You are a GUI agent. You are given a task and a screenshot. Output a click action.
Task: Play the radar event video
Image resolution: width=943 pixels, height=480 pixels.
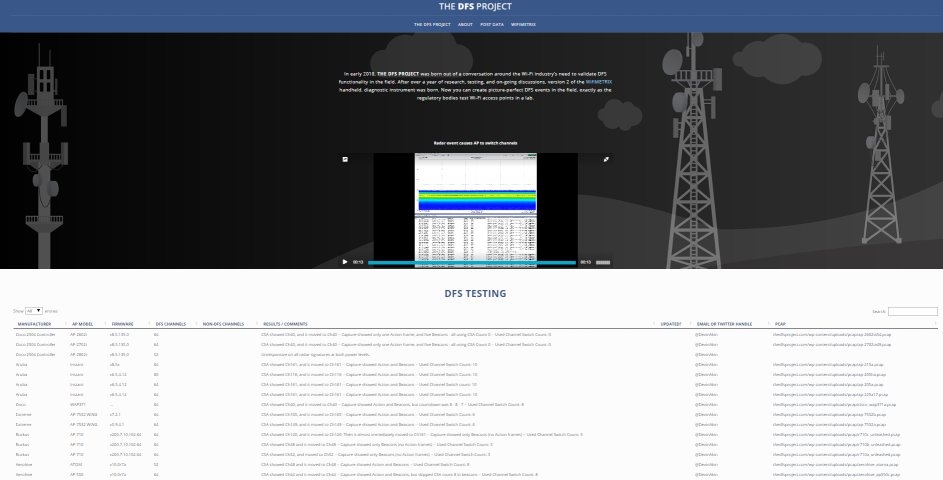(346, 262)
